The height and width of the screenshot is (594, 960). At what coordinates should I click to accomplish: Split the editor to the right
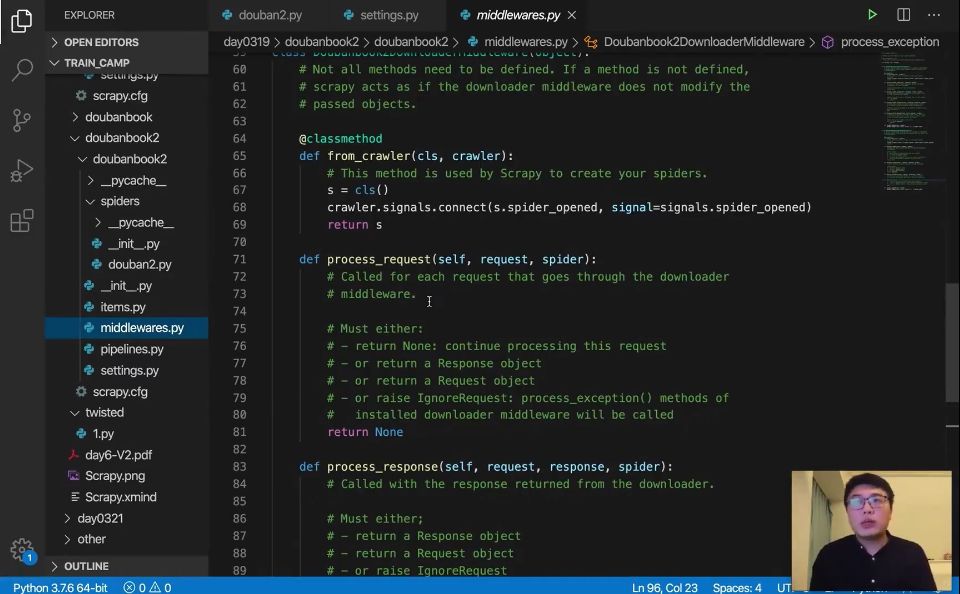[x=903, y=15]
